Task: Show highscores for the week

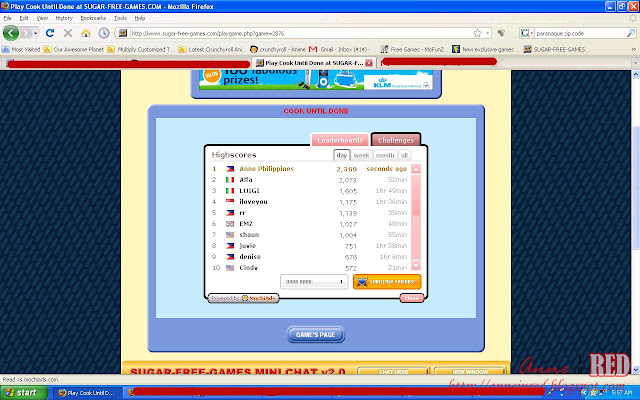Action: (361, 156)
